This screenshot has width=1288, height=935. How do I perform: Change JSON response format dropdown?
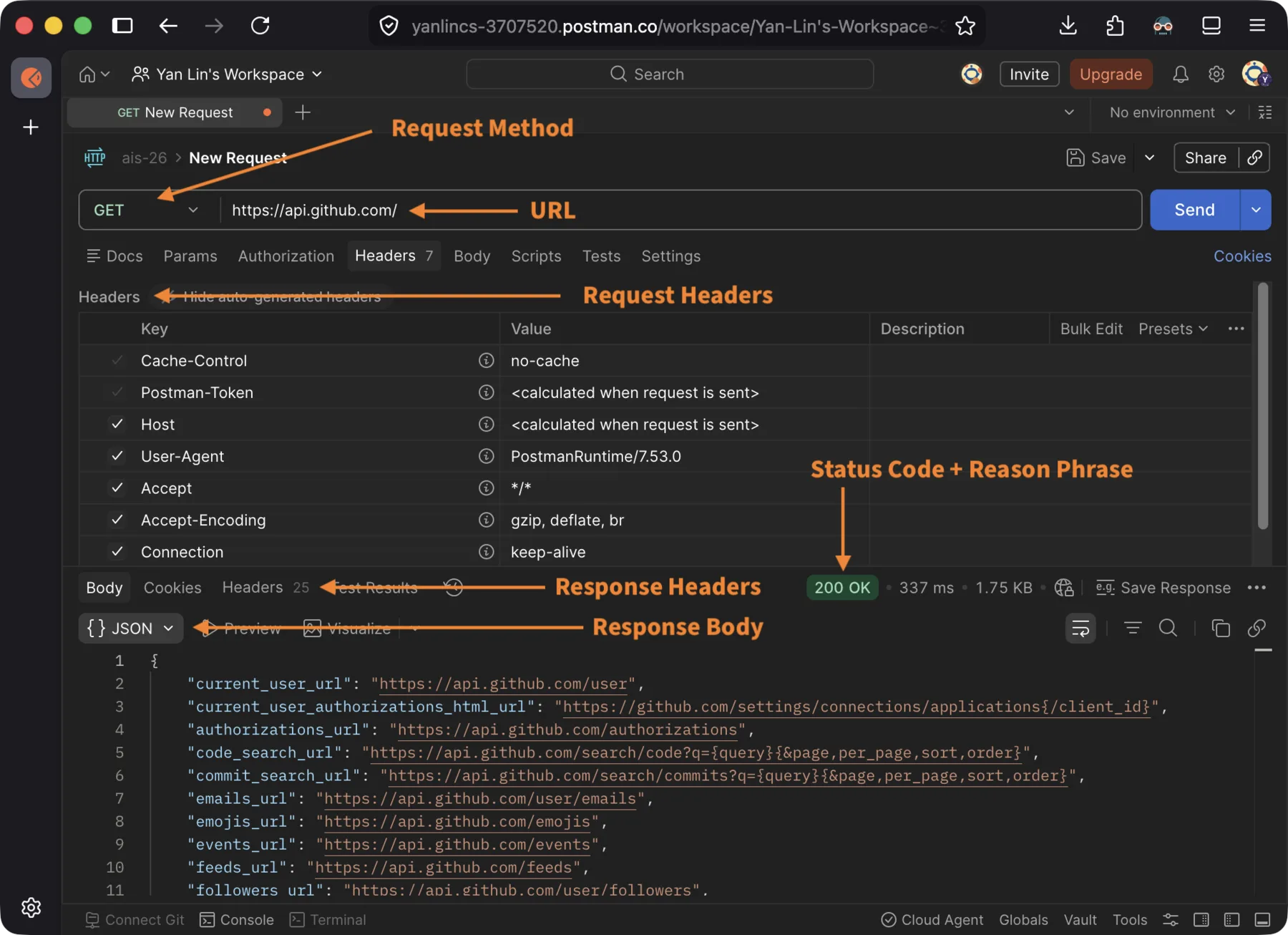131,629
